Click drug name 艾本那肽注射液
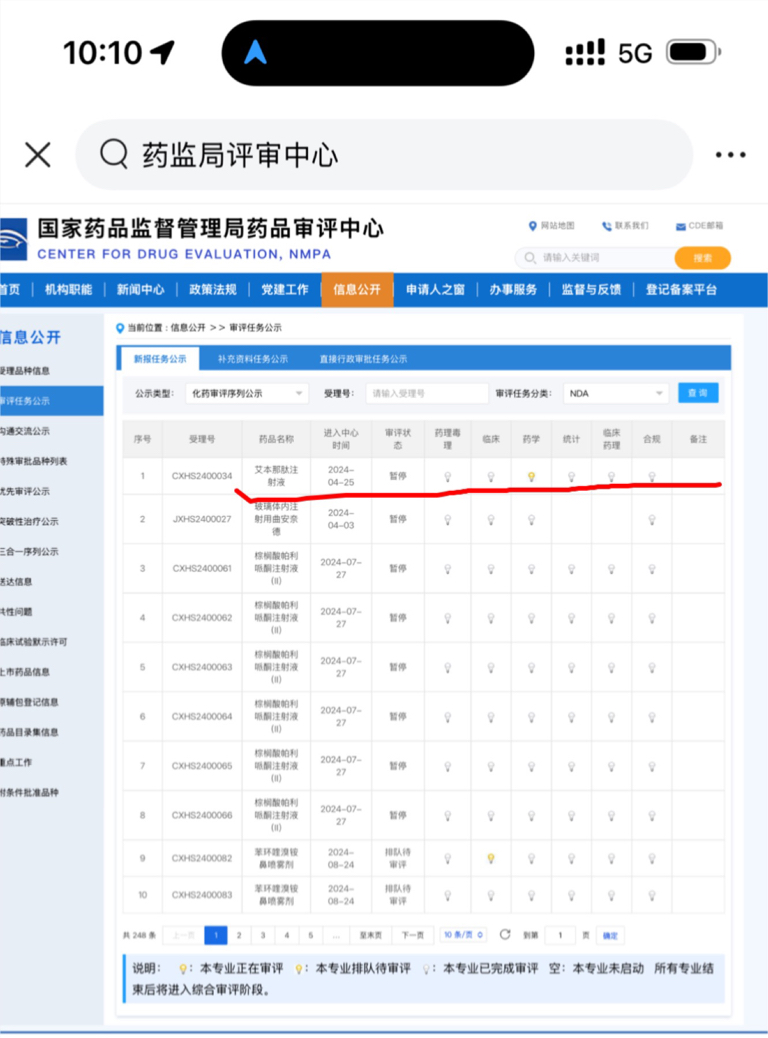 (x=276, y=476)
